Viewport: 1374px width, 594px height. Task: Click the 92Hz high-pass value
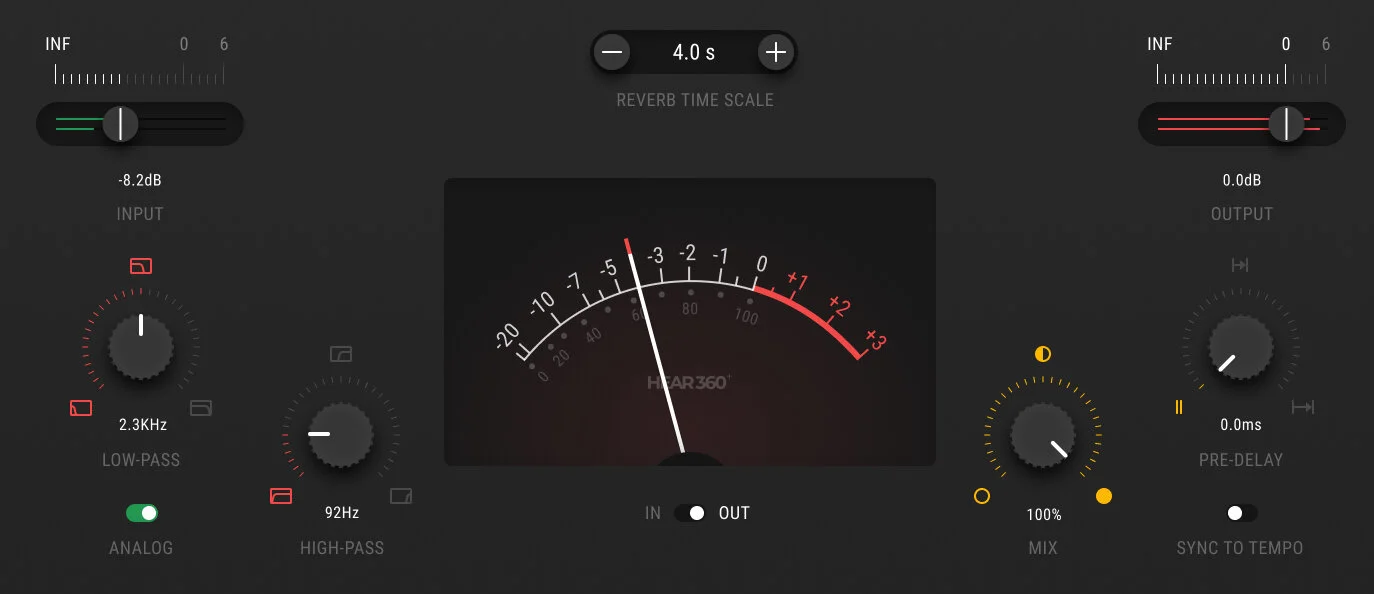pos(342,513)
